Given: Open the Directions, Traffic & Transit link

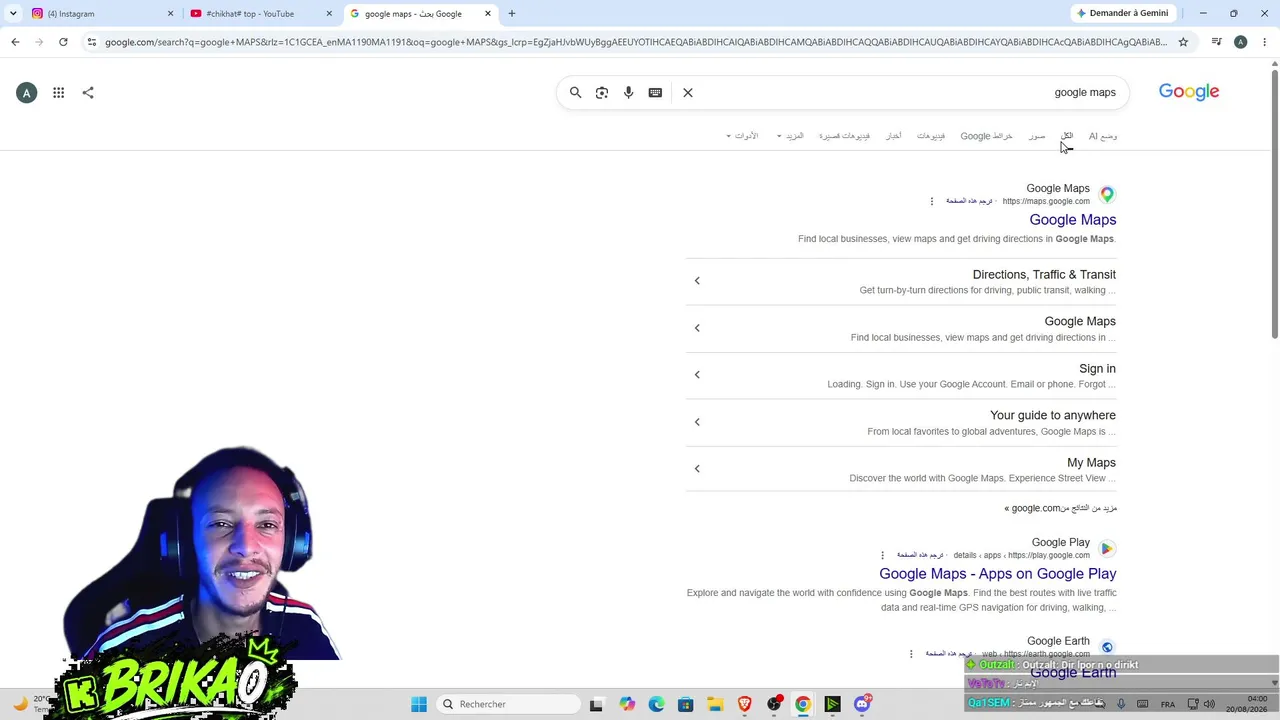Looking at the screenshot, I should coord(1044,275).
